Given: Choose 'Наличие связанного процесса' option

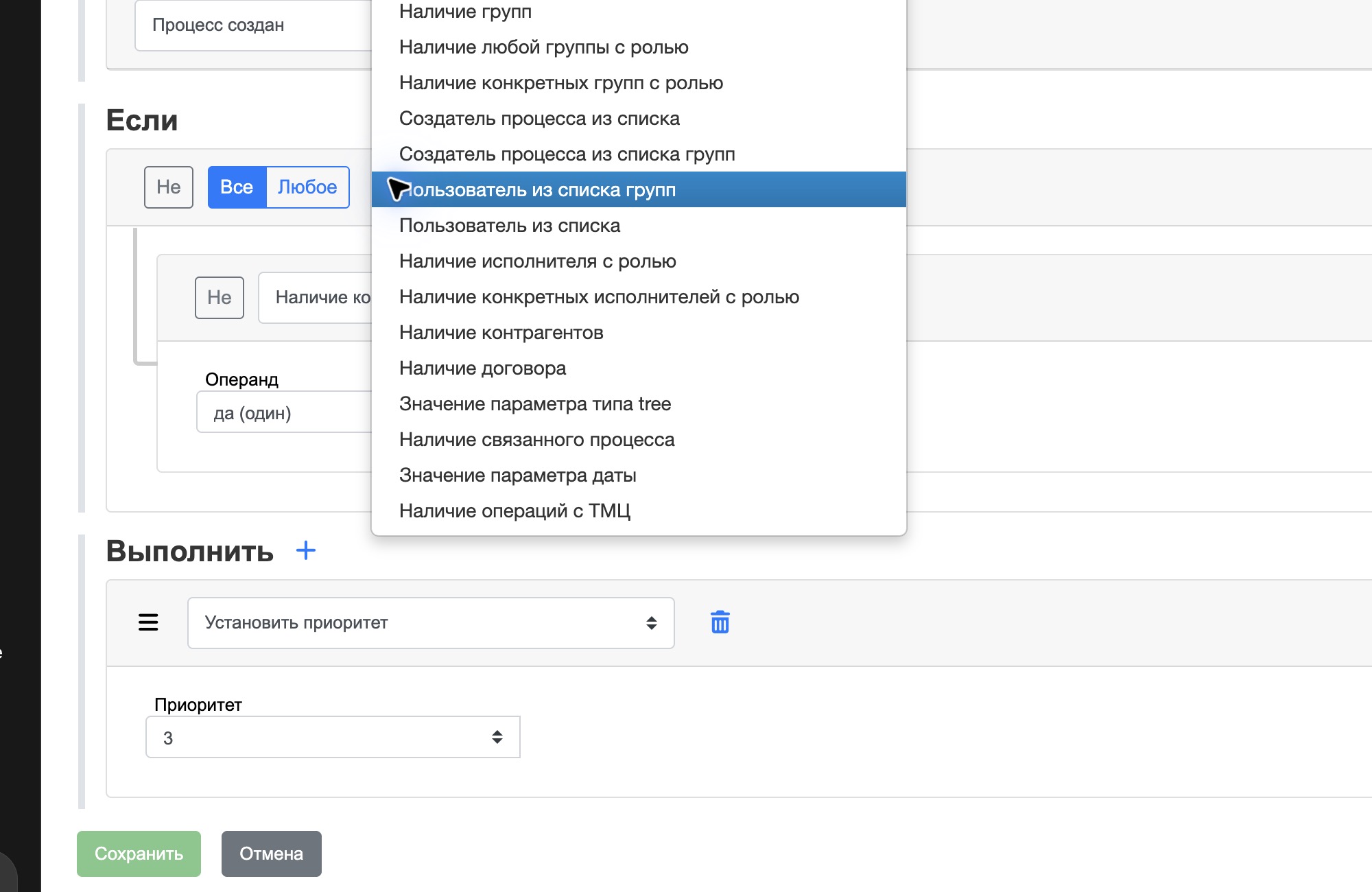Looking at the screenshot, I should point(639,439).
